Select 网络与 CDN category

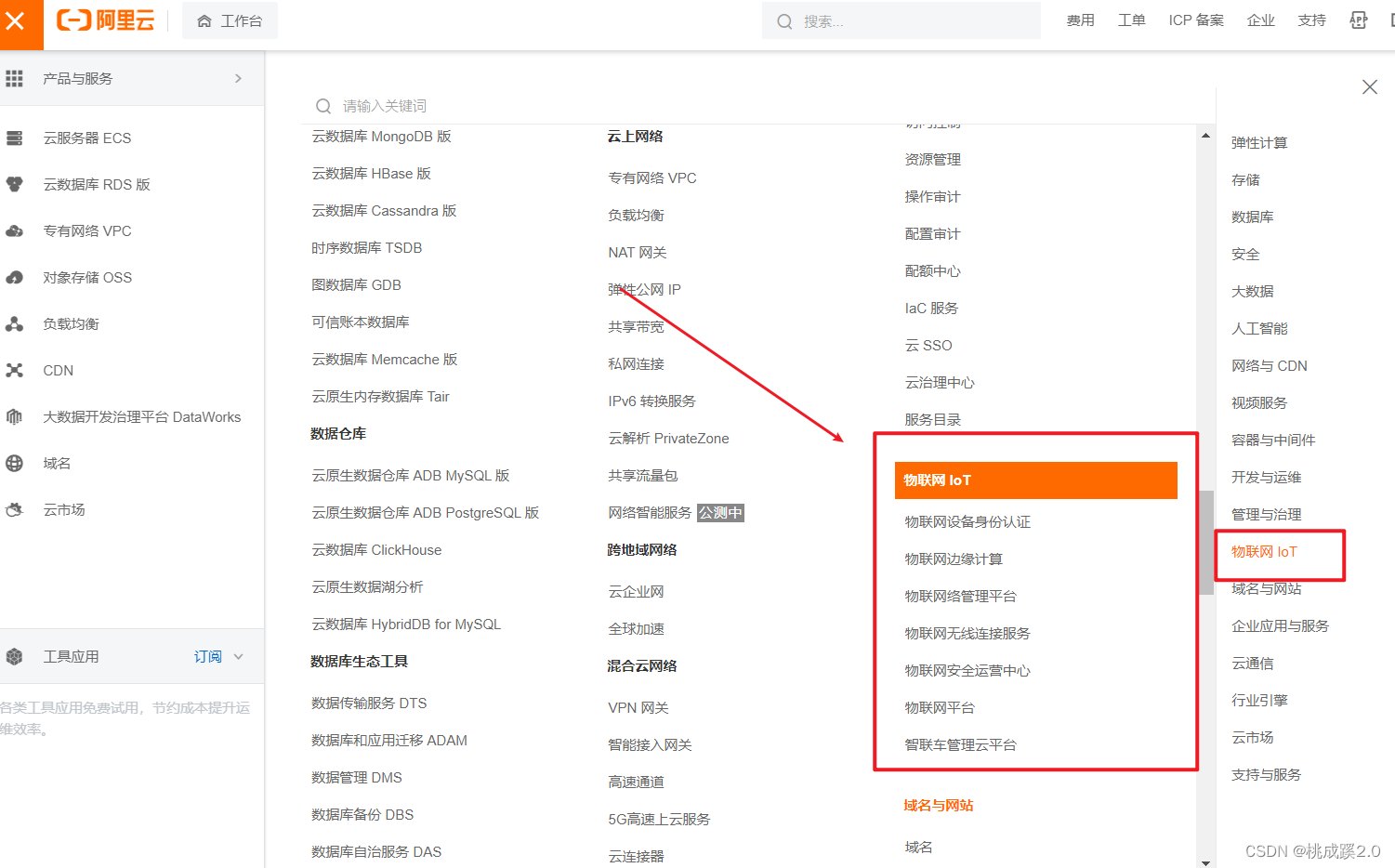click(x=1270, y=366)
